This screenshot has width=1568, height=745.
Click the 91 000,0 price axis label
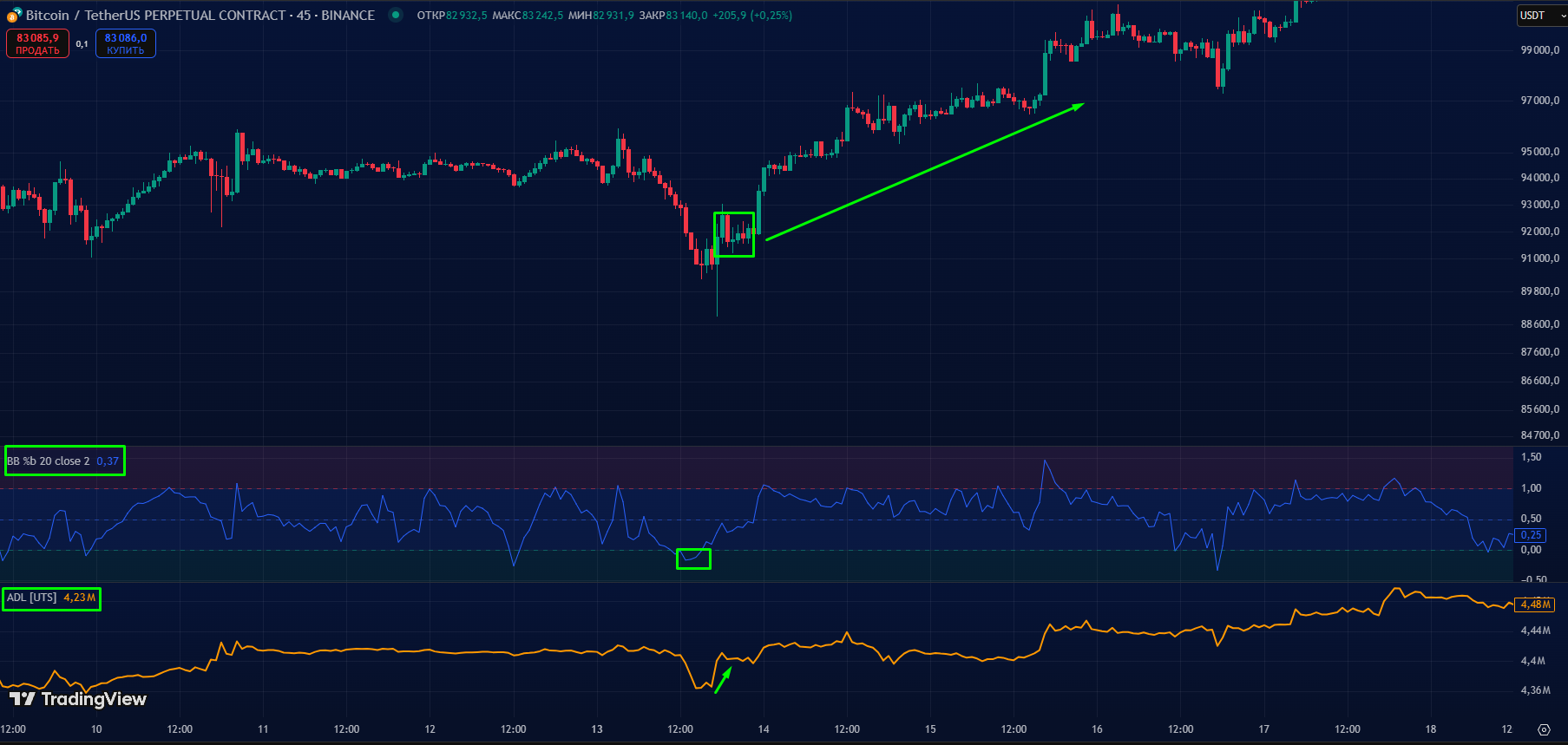1540,258
